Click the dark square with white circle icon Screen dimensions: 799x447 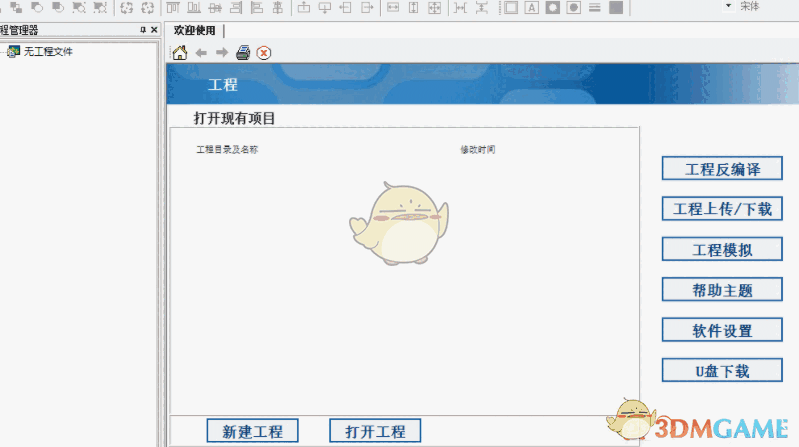pyautogui.click(x=553, y=8)
